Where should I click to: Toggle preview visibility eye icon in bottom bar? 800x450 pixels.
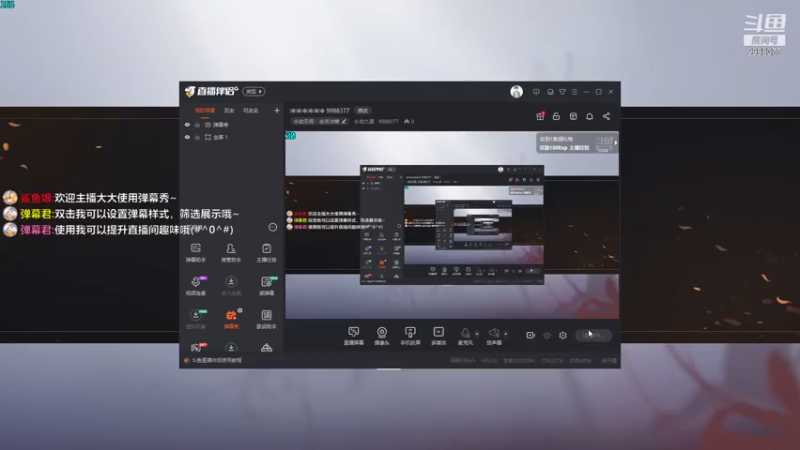(547, 335)
